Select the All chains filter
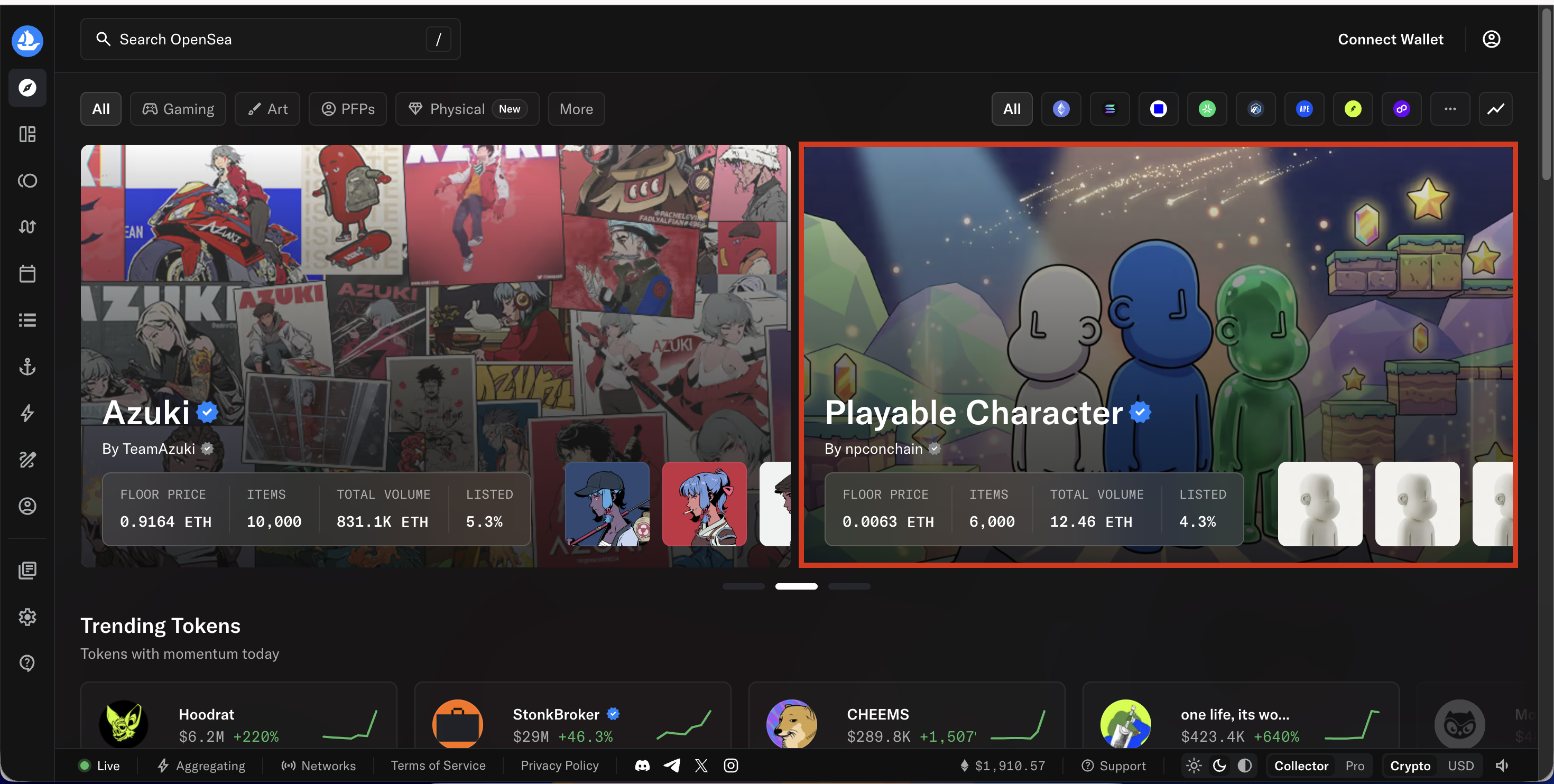This screenshot has width=1554, height=784. [x=1012, y=108]
